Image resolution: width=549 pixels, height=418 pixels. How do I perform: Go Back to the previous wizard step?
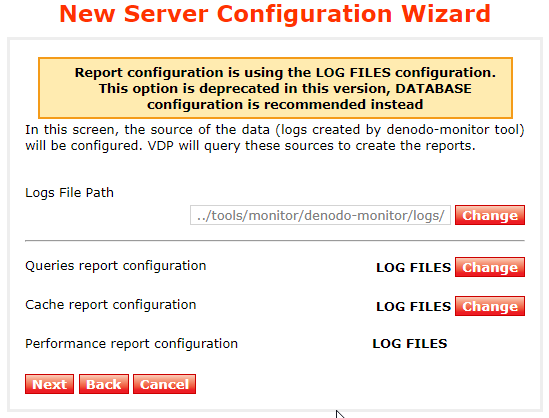(104, 384)
